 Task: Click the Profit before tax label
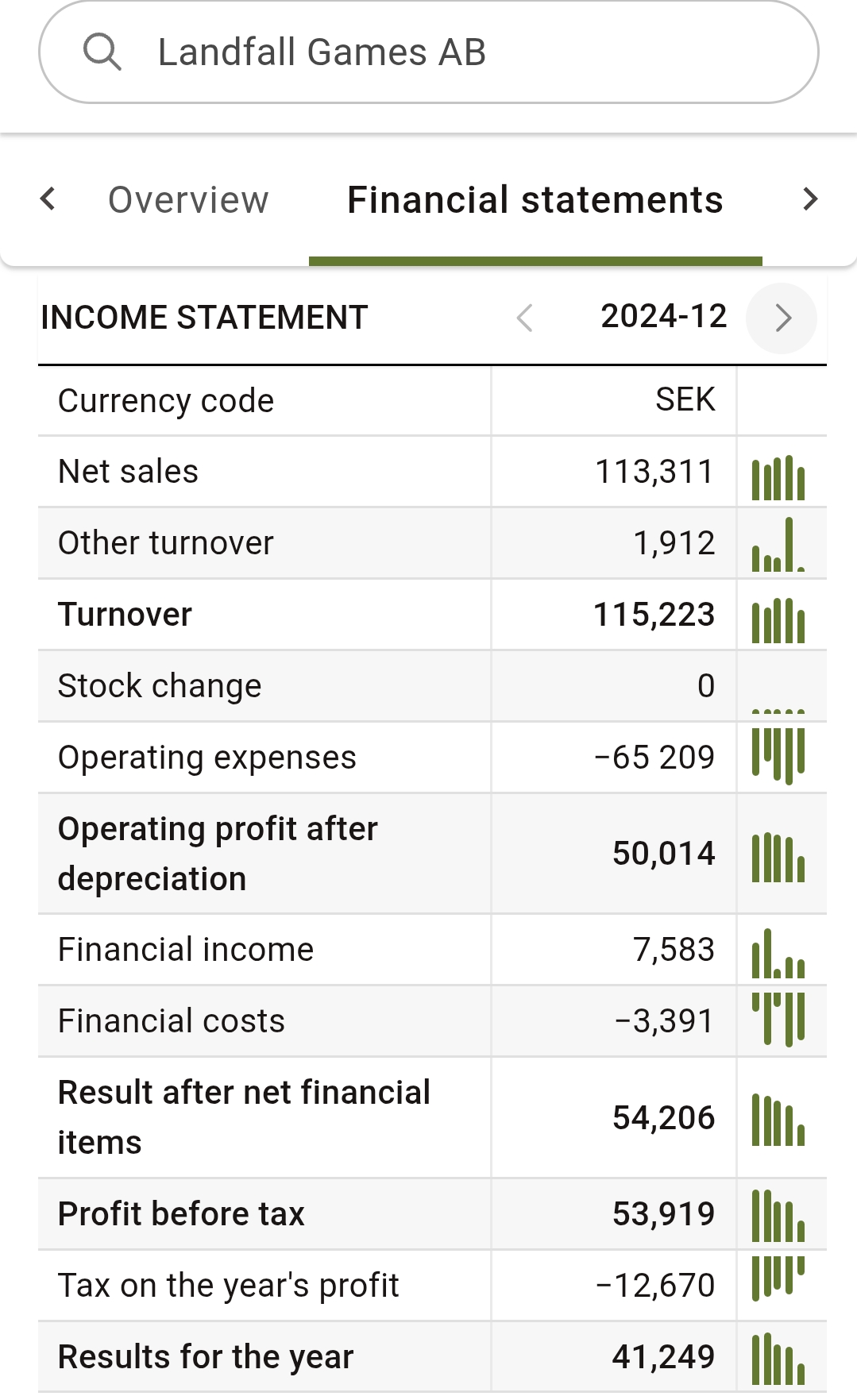coord(181,1214)
